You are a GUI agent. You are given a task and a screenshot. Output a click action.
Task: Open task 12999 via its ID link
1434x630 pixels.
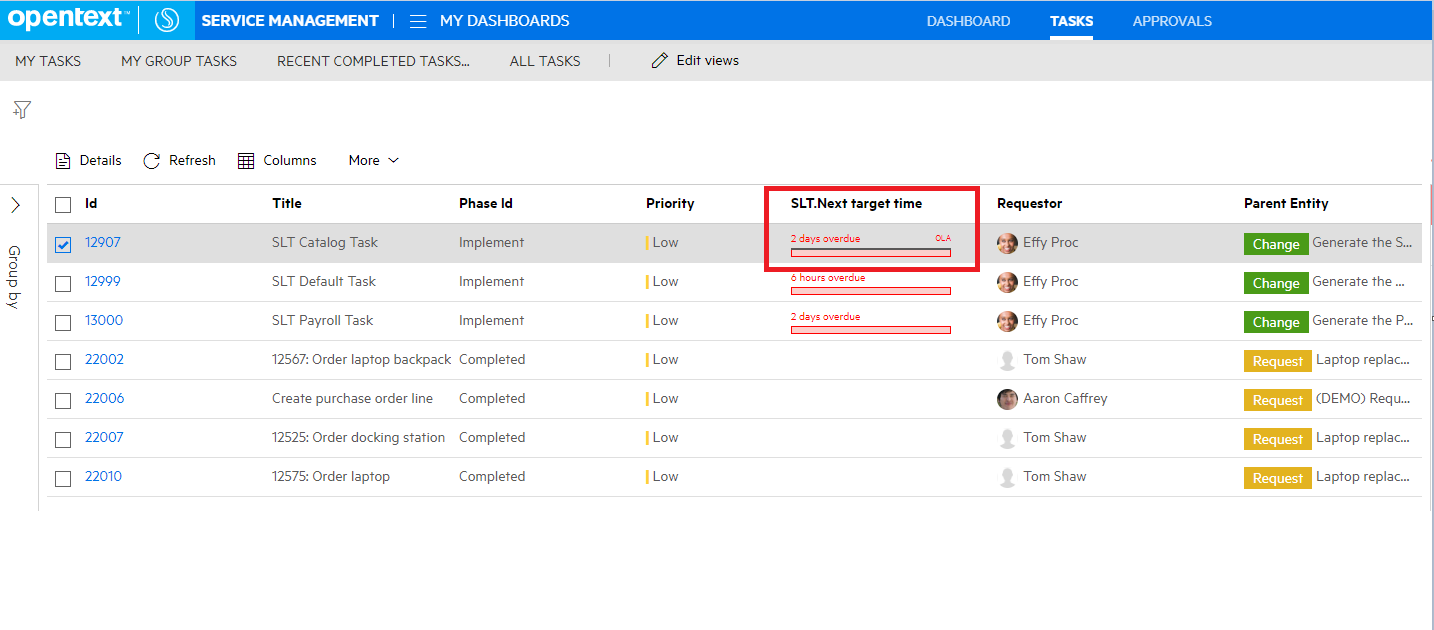pos(103,281)
